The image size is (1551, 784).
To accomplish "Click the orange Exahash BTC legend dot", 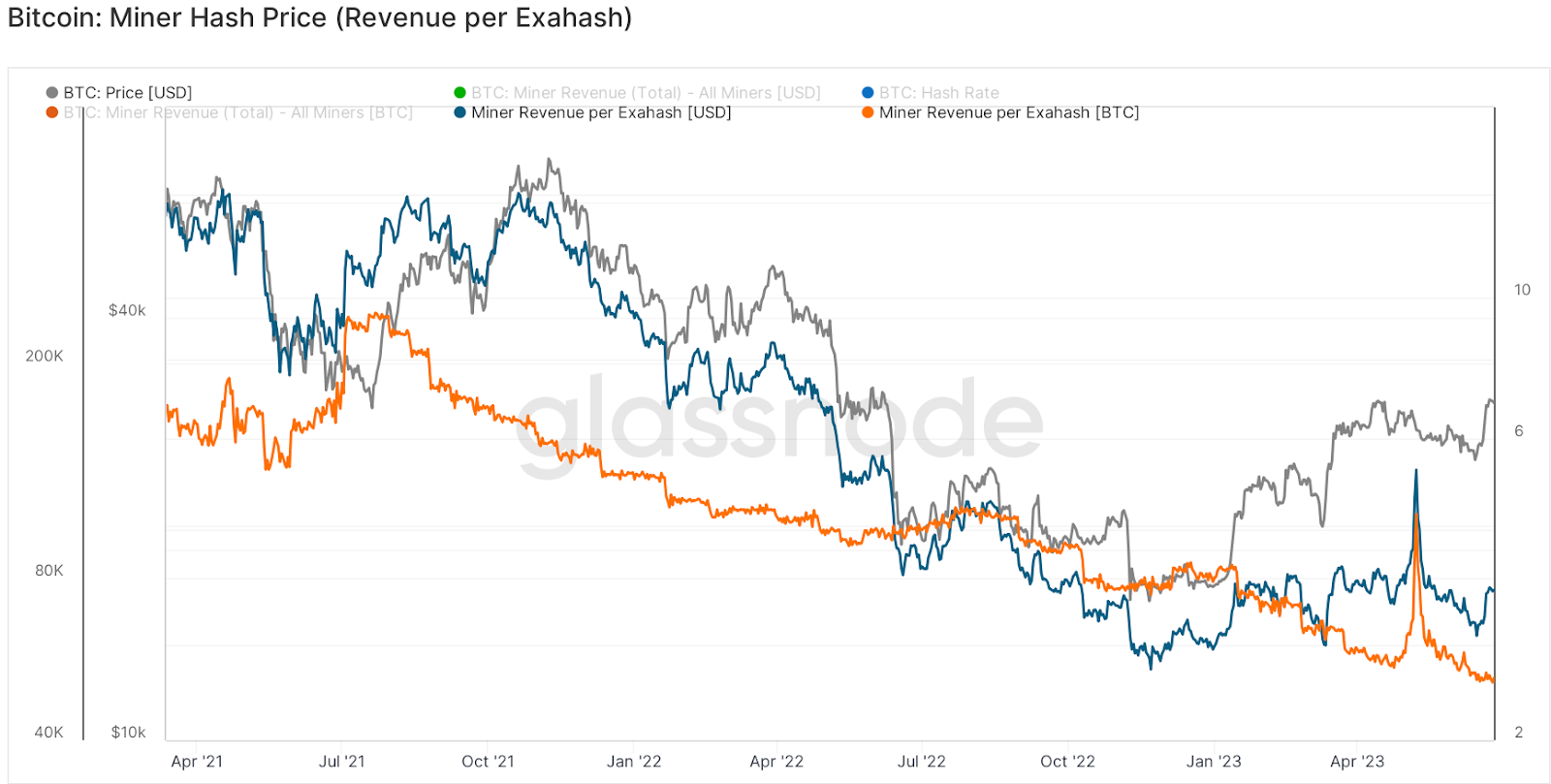I will coord(868,112).
